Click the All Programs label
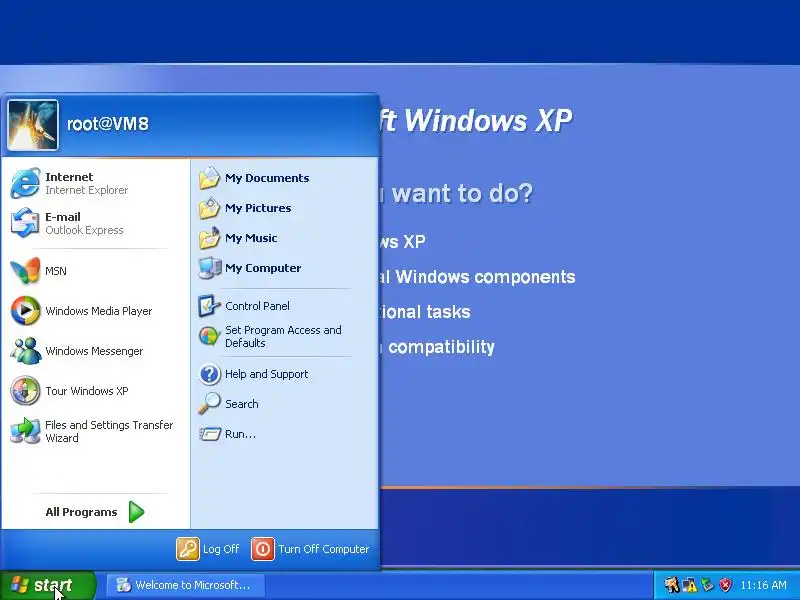800x600 pixels. (x=81, y=512)
